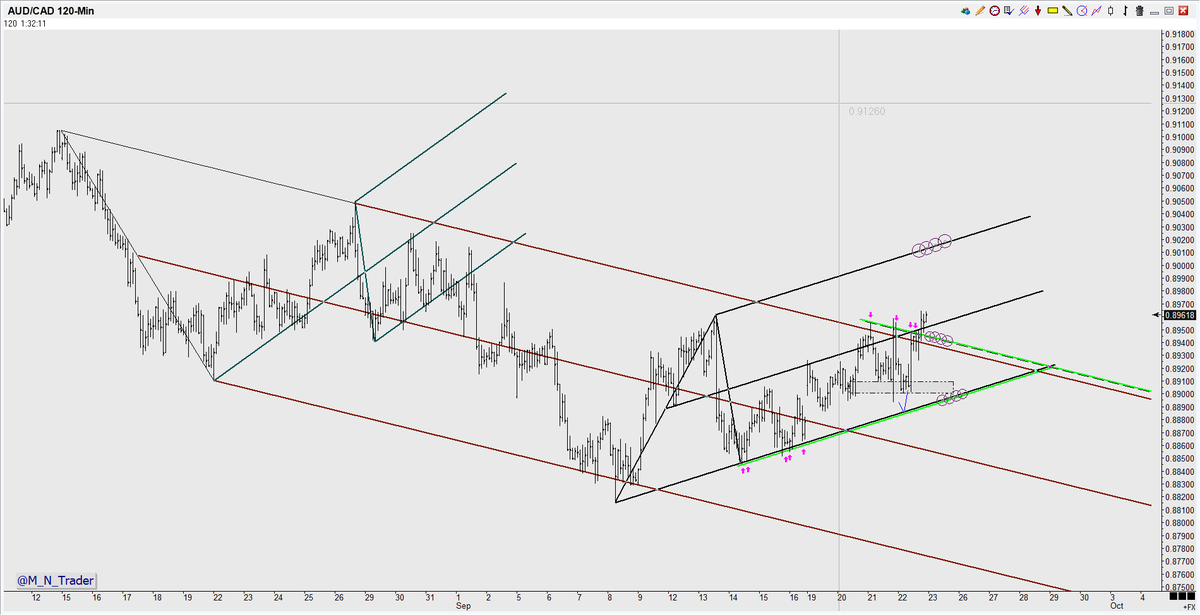The width and height of the screenshot is (1200, 615).
Task: Switch to bar chart type icon
Action: pyautogui.click(x=1125, y=10)
